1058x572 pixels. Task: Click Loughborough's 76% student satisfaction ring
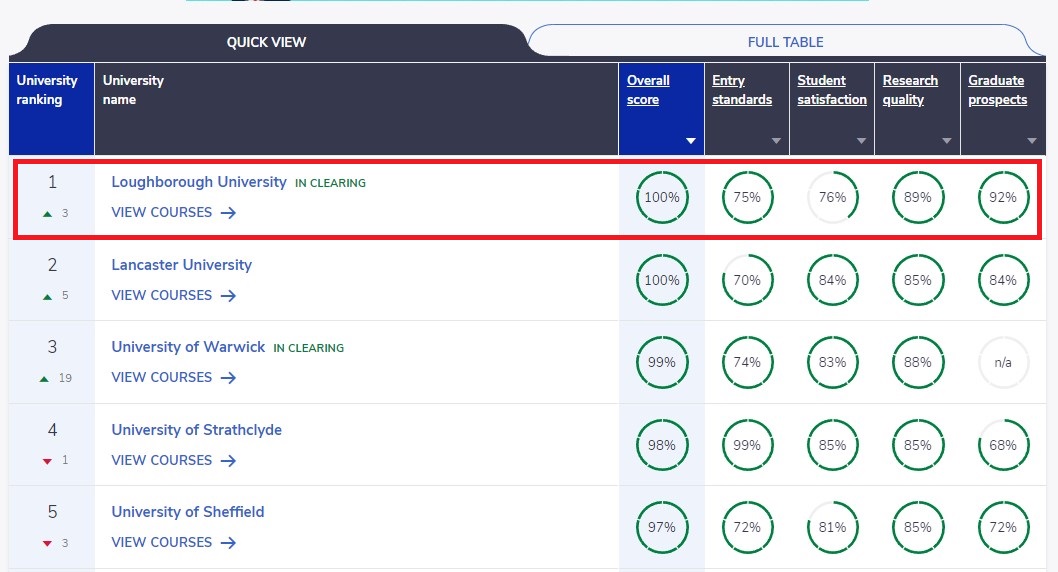pyautogui.click(x=833, y=198)
